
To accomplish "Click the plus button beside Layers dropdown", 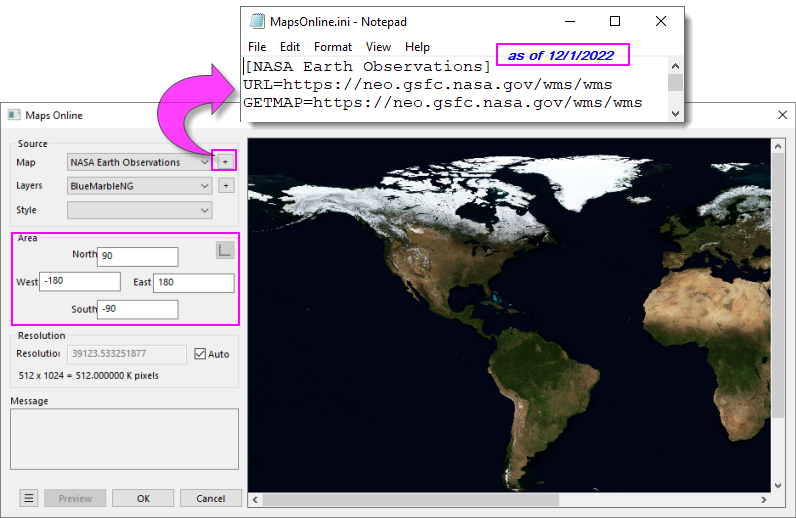I will point(225,185).
